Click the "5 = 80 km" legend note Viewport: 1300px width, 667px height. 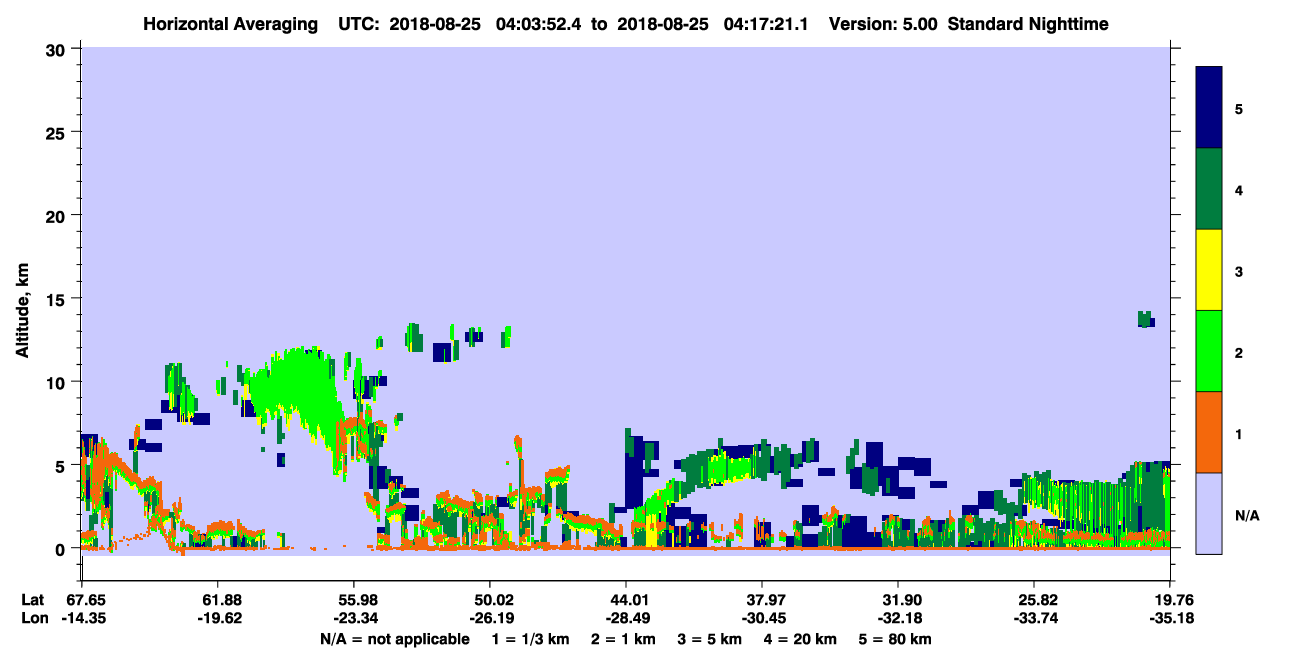click(895, 639)
